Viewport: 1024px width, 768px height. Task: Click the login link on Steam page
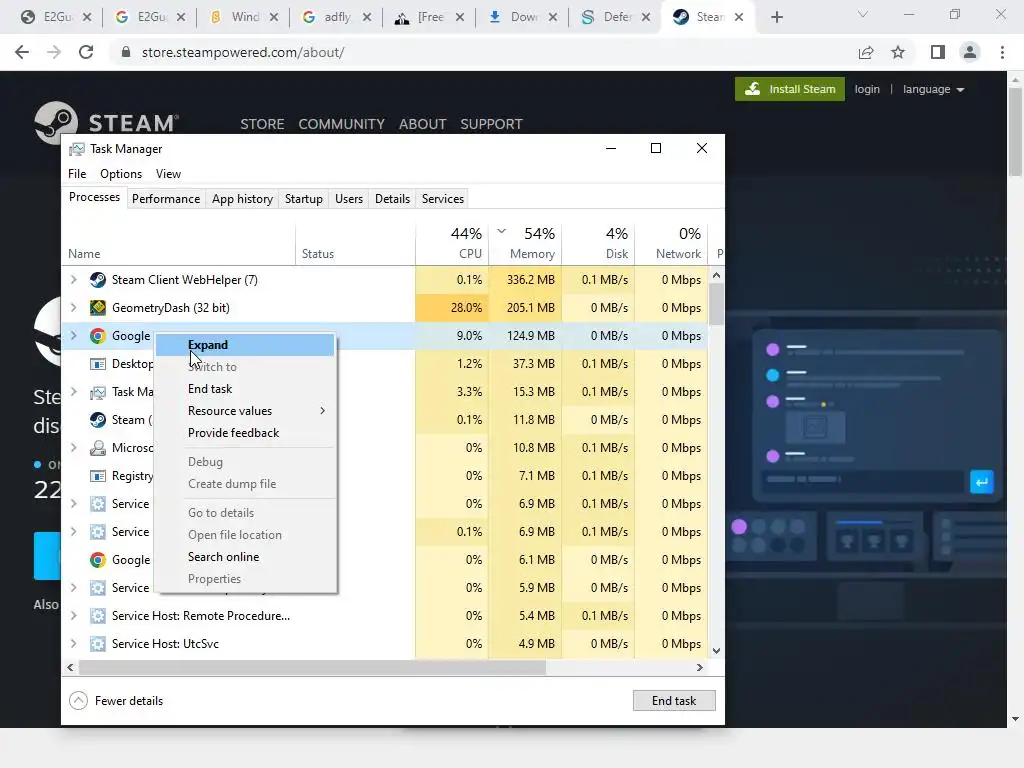pyautogui.click(x=867, y=89)
